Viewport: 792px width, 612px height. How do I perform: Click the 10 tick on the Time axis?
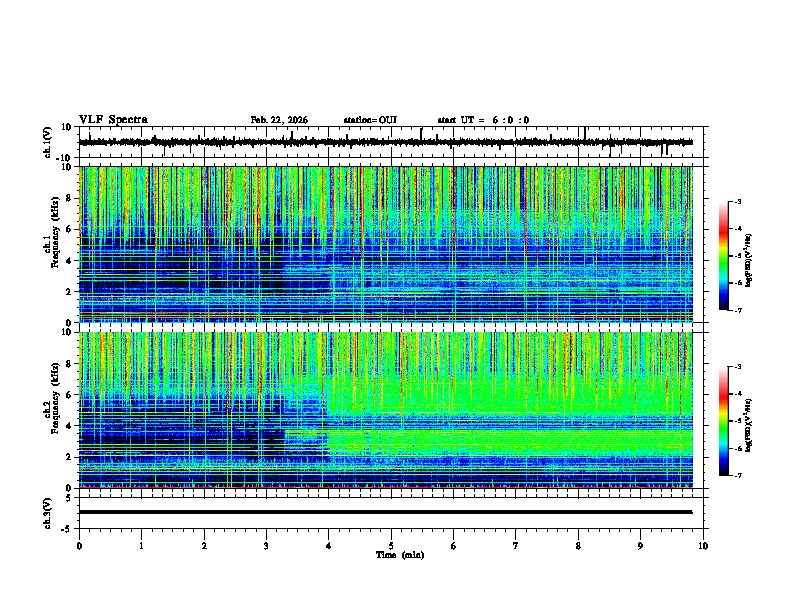pyautogui.click(x=703, y=546)
